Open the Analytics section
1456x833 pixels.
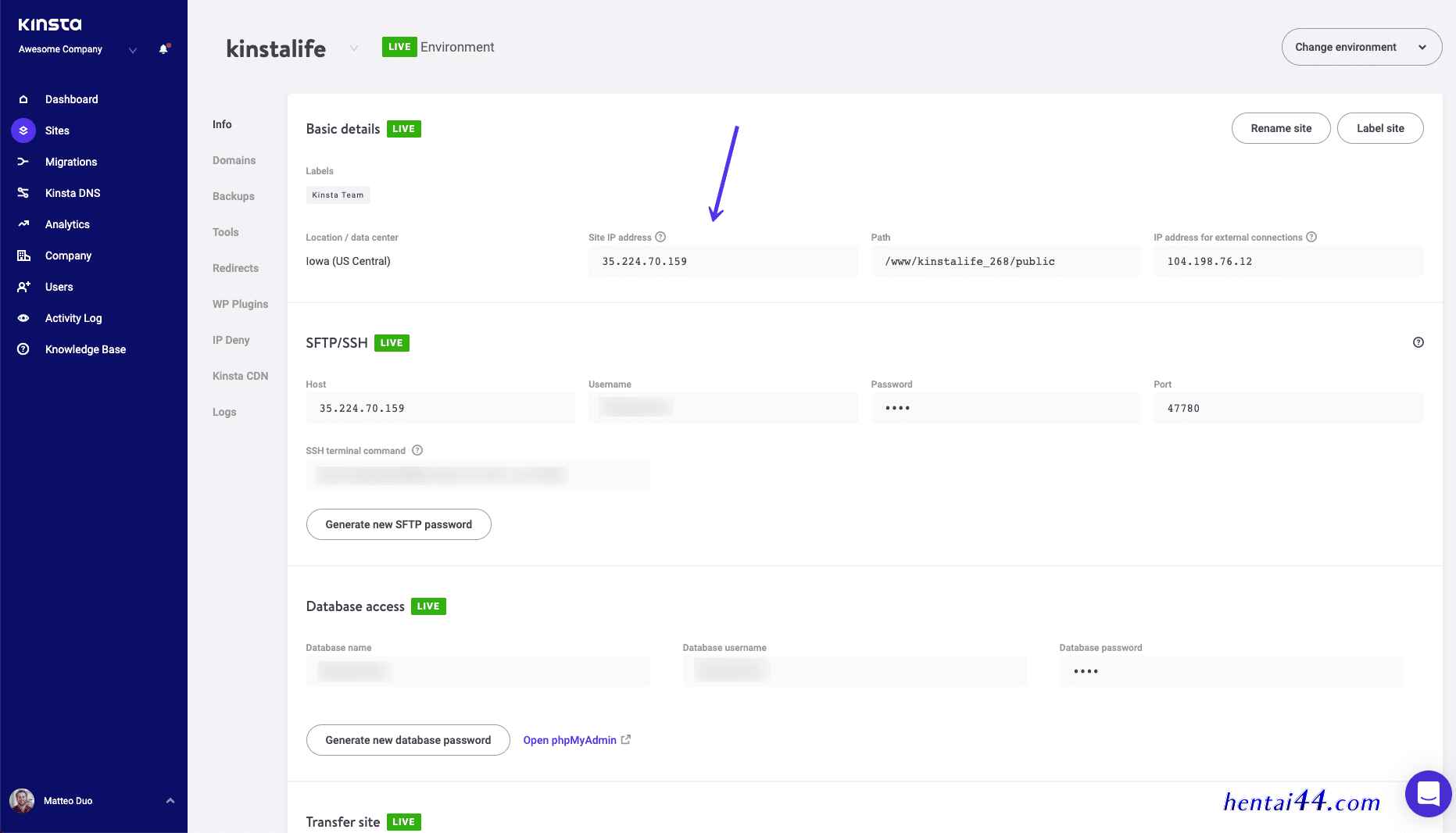pos(67,224)
